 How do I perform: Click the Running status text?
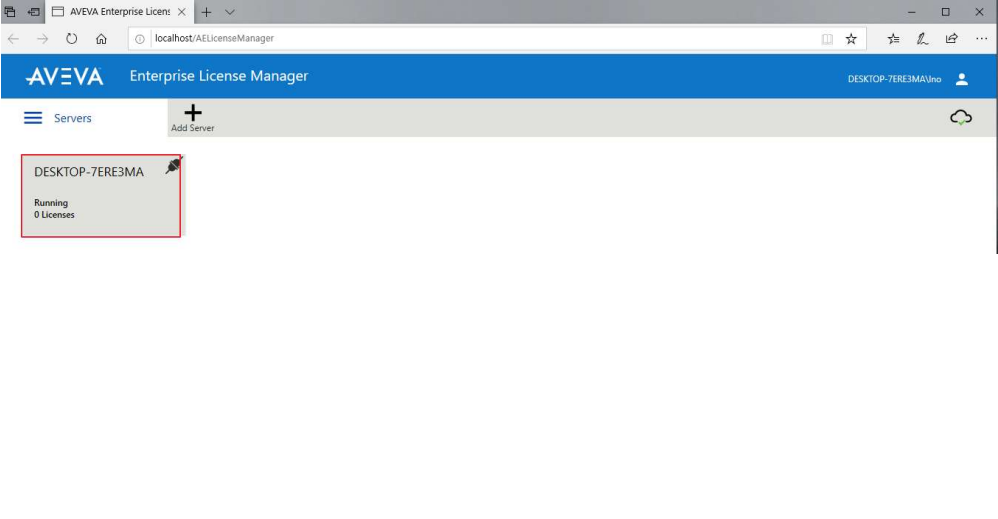[51, 203]
